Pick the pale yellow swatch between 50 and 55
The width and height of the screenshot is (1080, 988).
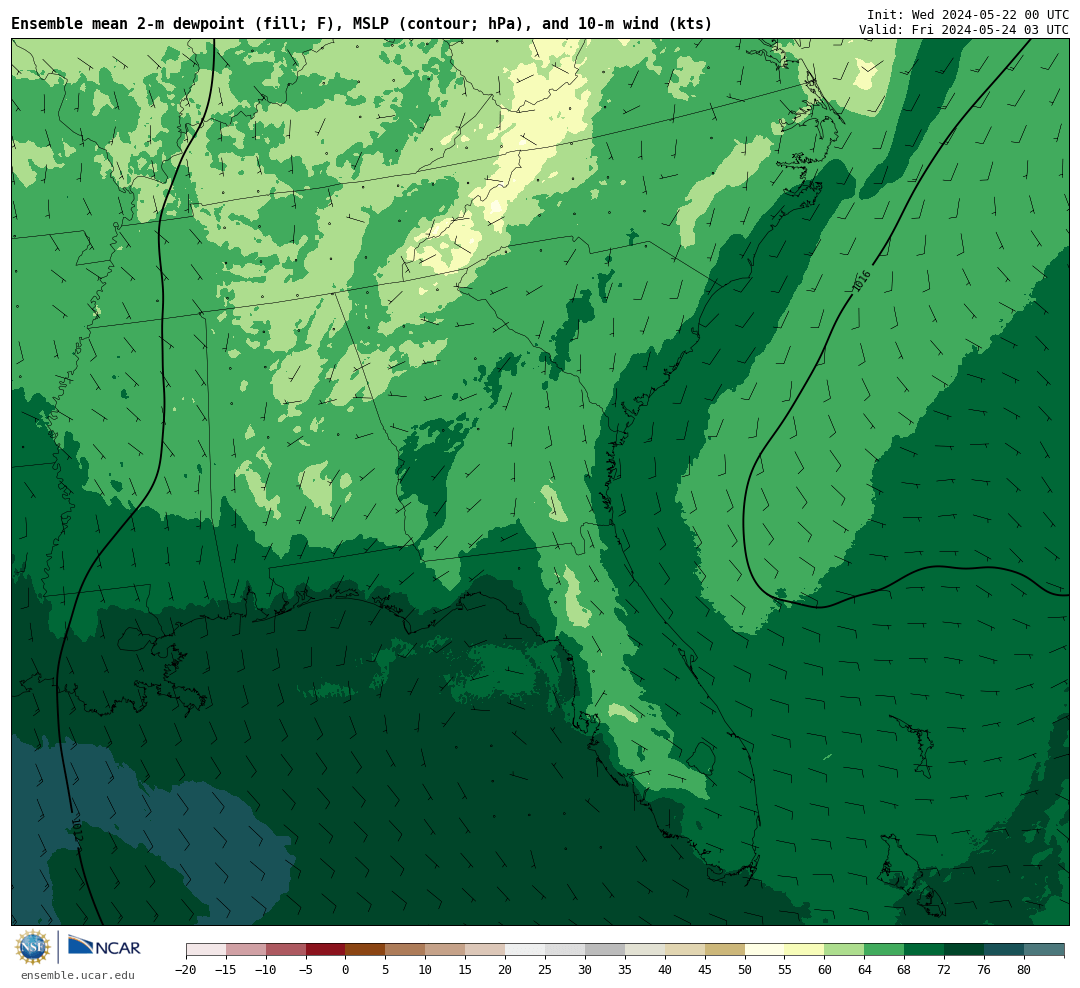click(765, 950)
